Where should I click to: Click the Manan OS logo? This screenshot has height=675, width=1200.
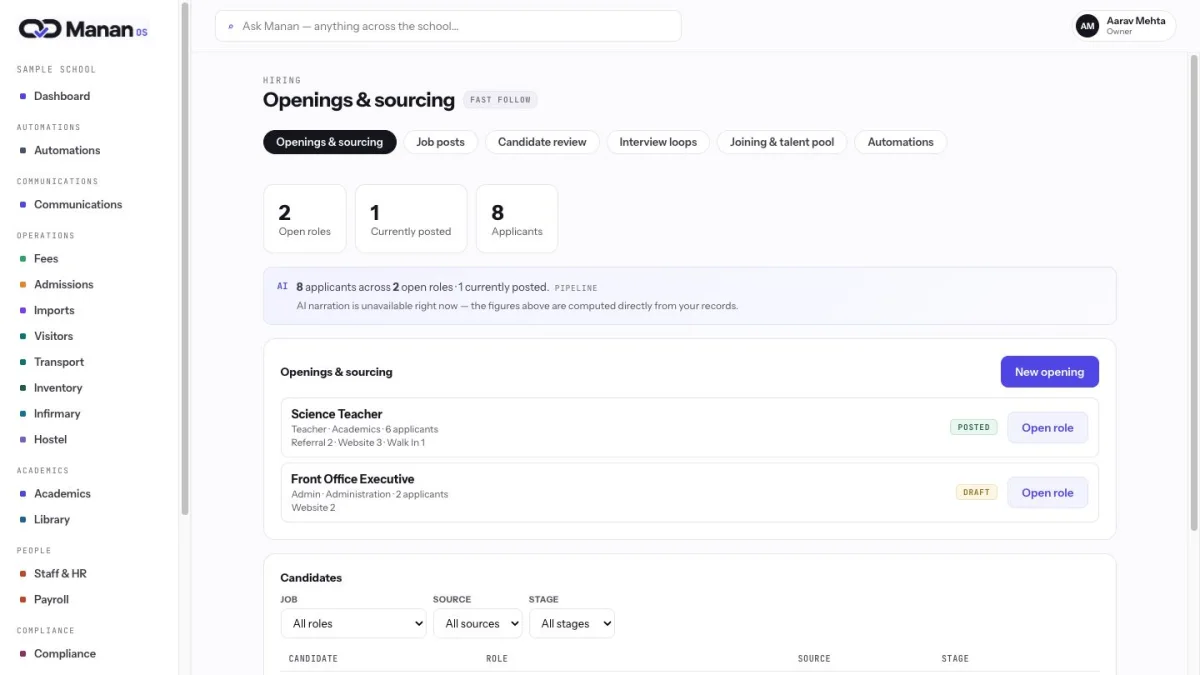click(x=83, y=29)
